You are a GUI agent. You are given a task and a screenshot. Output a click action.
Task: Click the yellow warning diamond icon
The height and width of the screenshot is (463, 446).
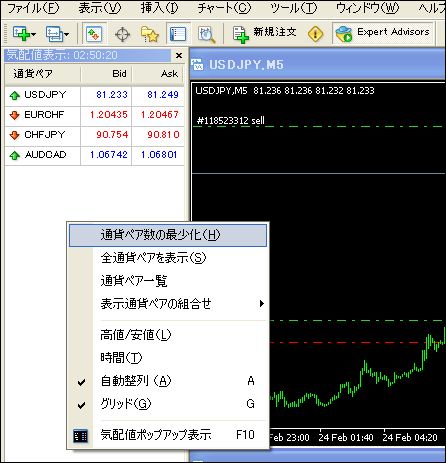315,34
